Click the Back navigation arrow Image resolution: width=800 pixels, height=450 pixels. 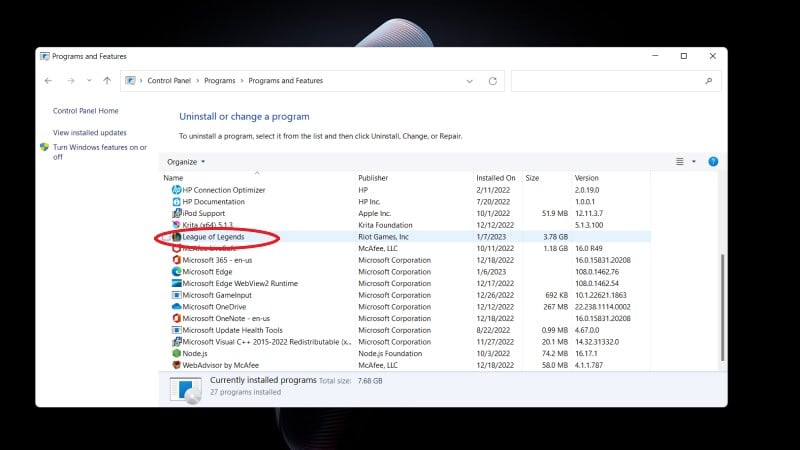(48, 81)
